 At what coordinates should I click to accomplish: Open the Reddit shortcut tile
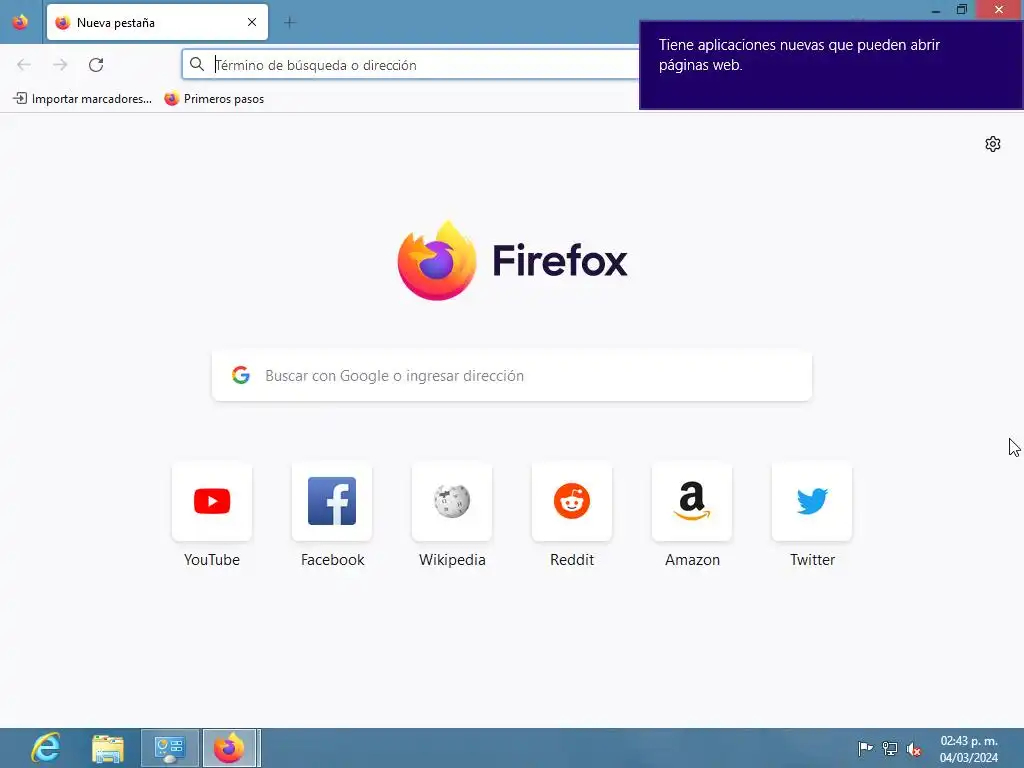tap(572, 502)
